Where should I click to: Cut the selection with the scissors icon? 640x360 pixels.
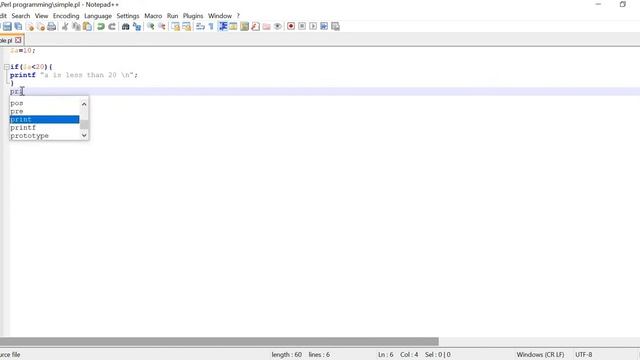[65, 27]
